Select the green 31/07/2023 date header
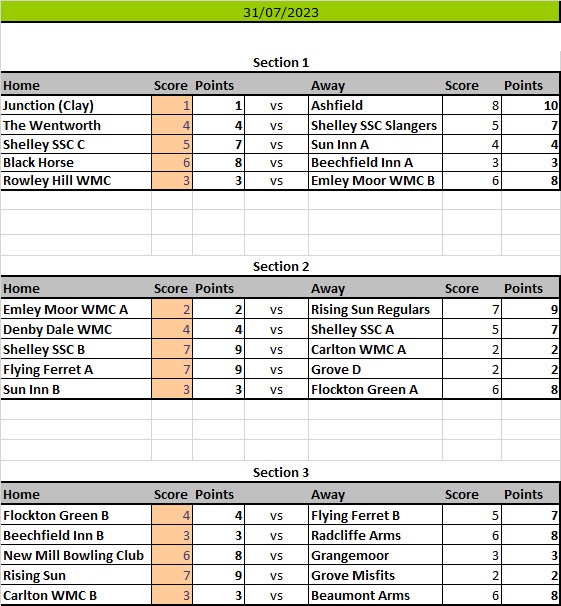 point(280,12)
